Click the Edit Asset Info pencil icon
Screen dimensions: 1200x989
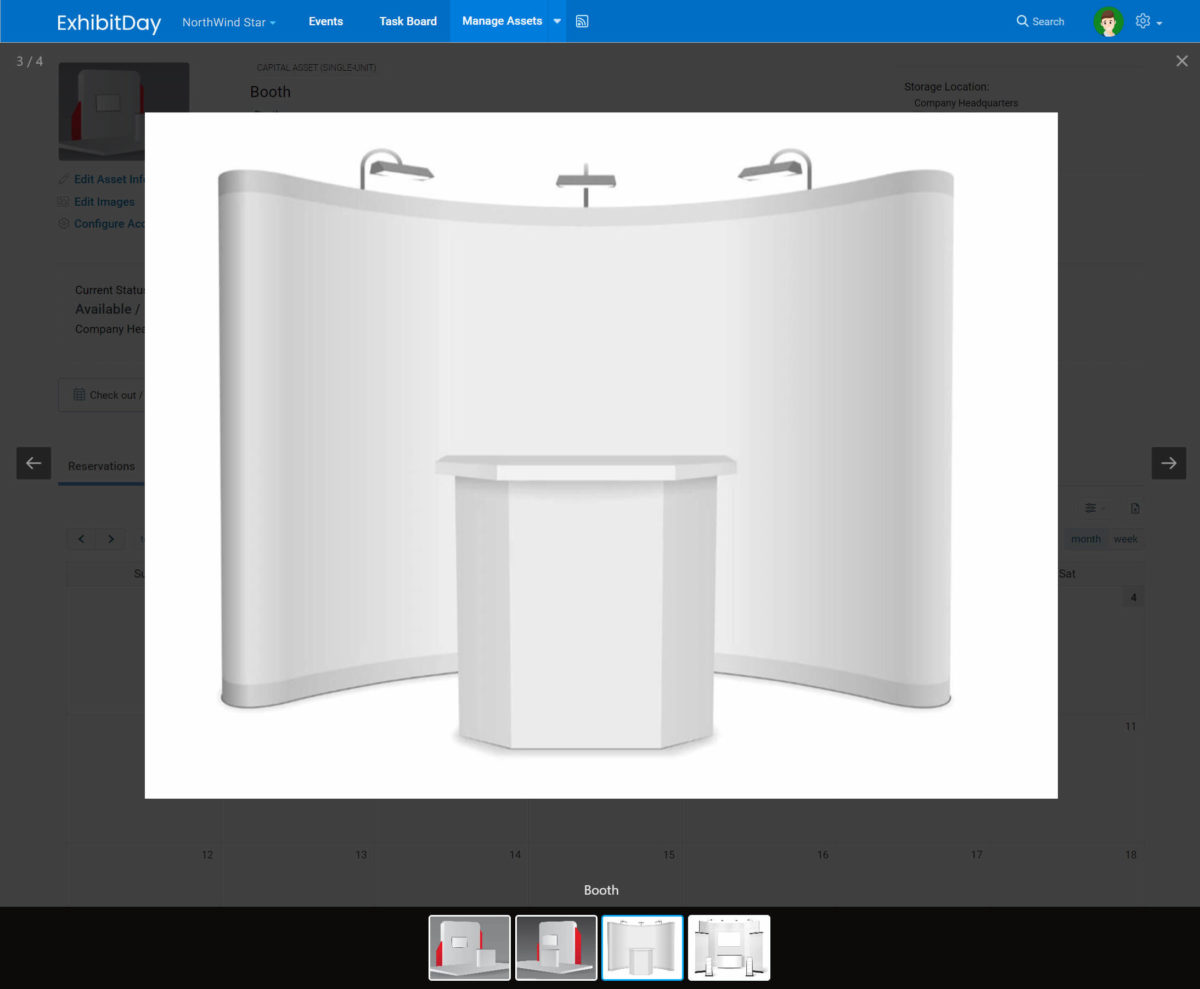(x=63, y=179)
